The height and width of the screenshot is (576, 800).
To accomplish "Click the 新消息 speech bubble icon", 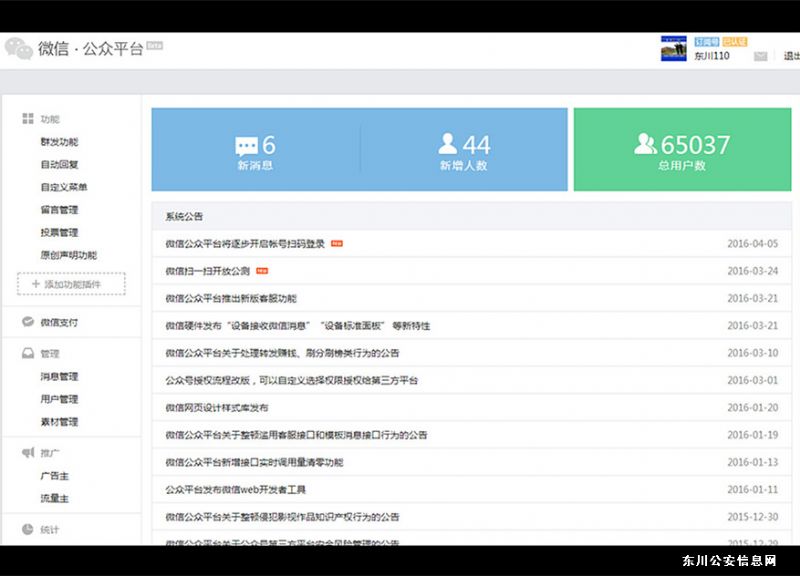I will [246, 145].
